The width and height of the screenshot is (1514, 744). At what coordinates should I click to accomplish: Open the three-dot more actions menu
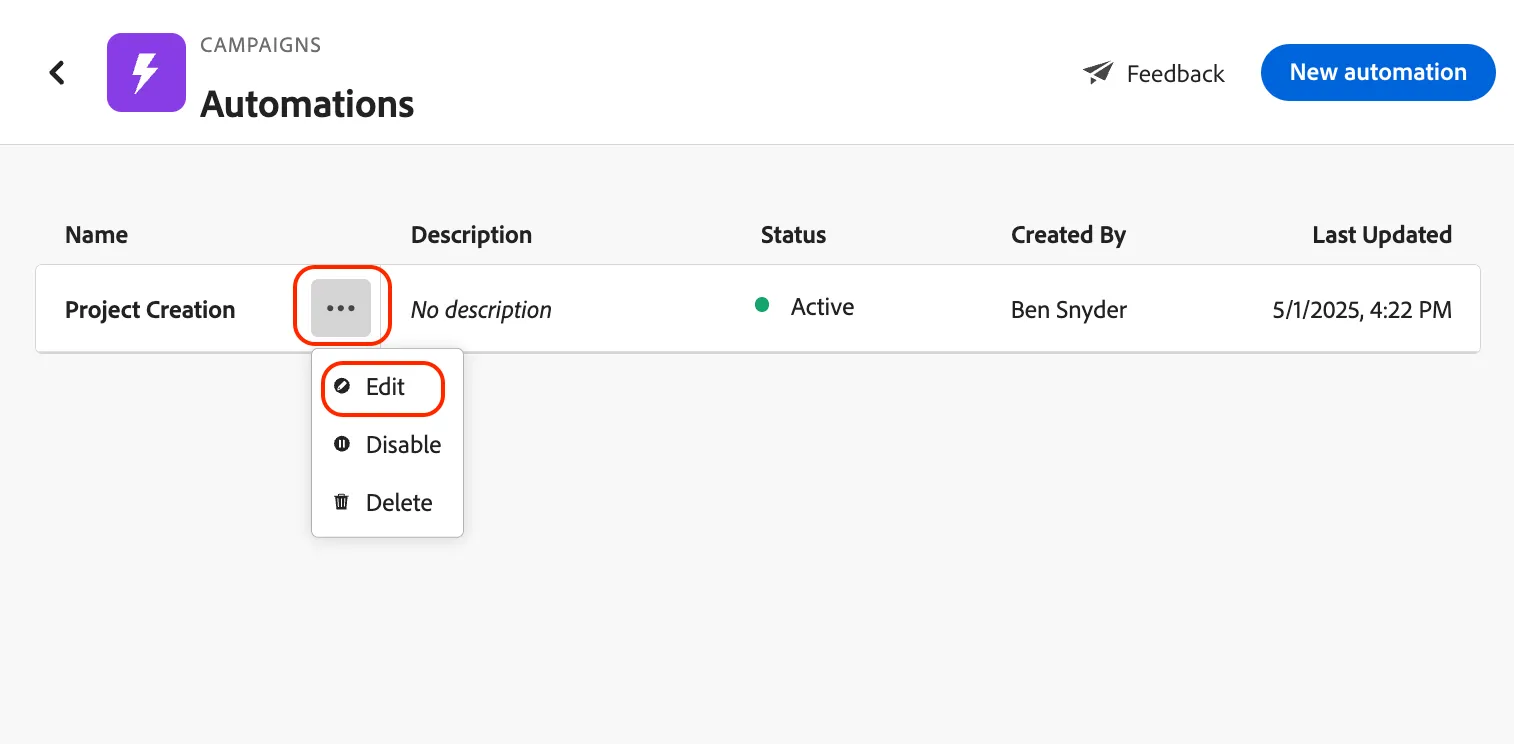[341, 308]
